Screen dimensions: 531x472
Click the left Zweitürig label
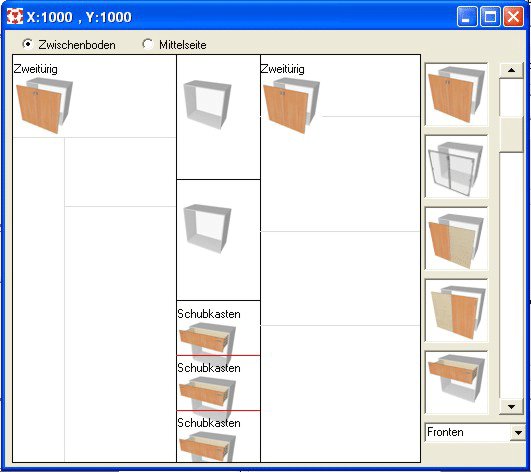[x=36, y=69]
